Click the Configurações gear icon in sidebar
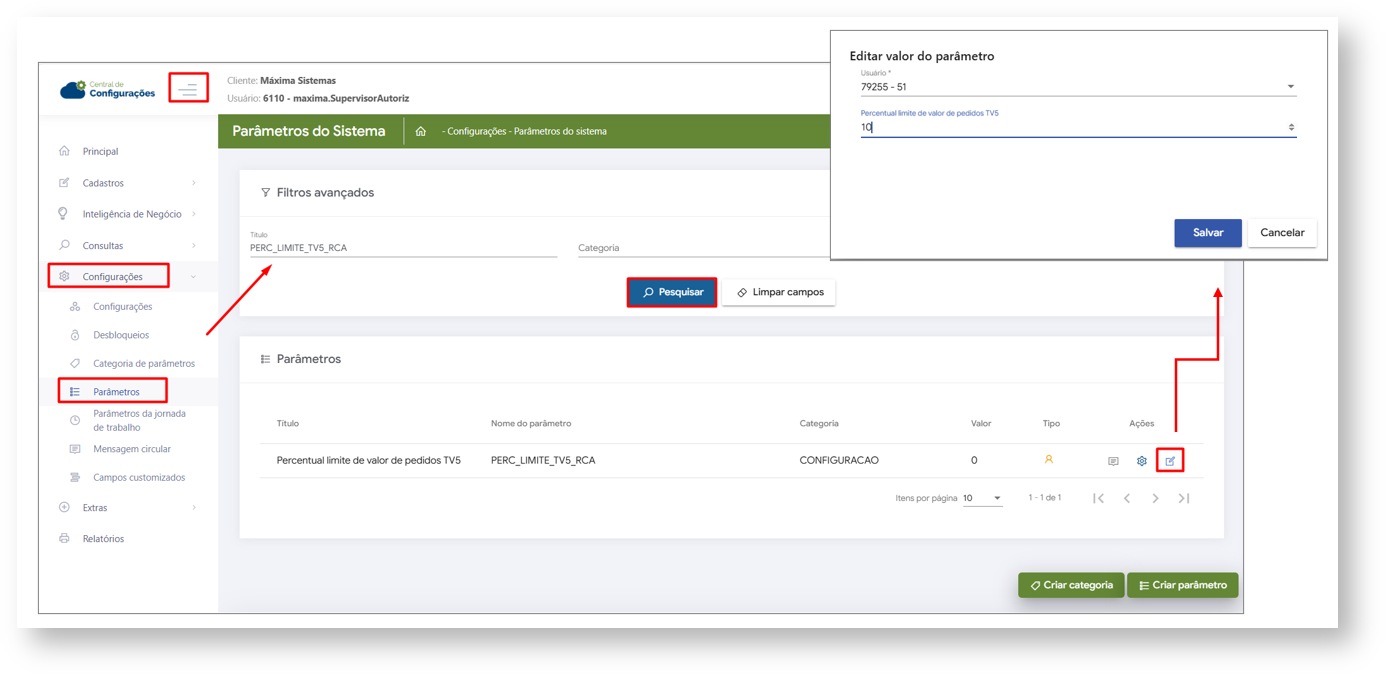This screenshot has height=676, width=1386. pyautogui.click(x=64, y=276)
